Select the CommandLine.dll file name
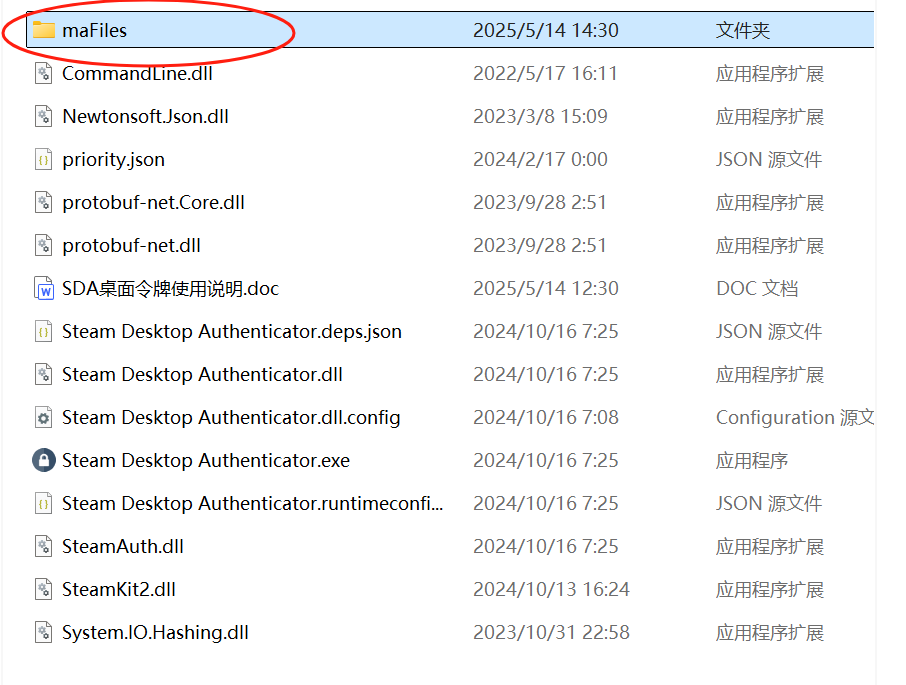Image resolution: width=906 pixels, height=685 pixels. point(138,73)
